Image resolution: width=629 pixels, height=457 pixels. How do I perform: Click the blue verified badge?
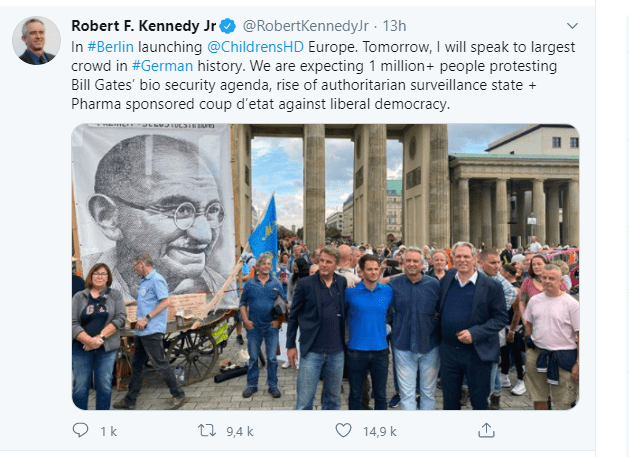pyautogui.click(x=228, y=26)
